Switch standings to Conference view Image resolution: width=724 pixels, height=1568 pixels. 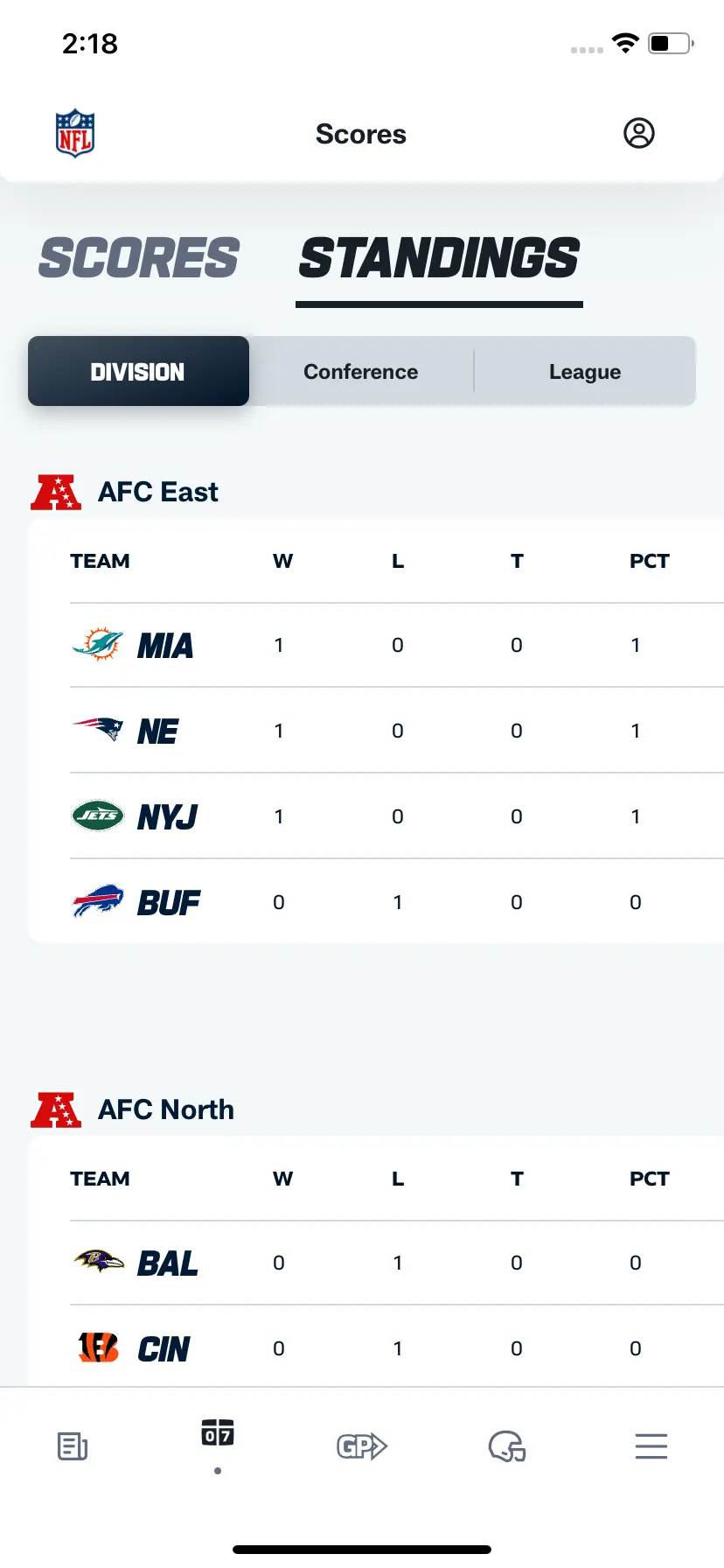361,371
